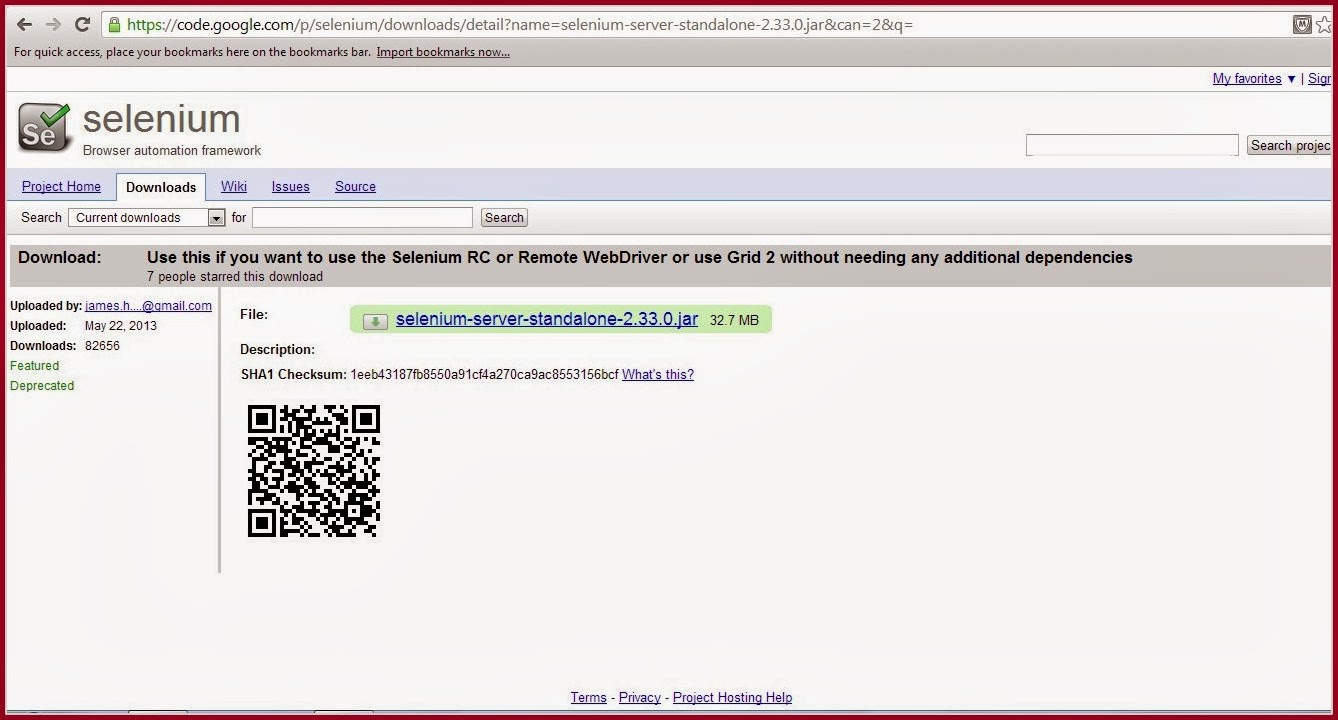Click the downloads search text field
This screenshot has height=720, width=1338.
click(362, 217)
